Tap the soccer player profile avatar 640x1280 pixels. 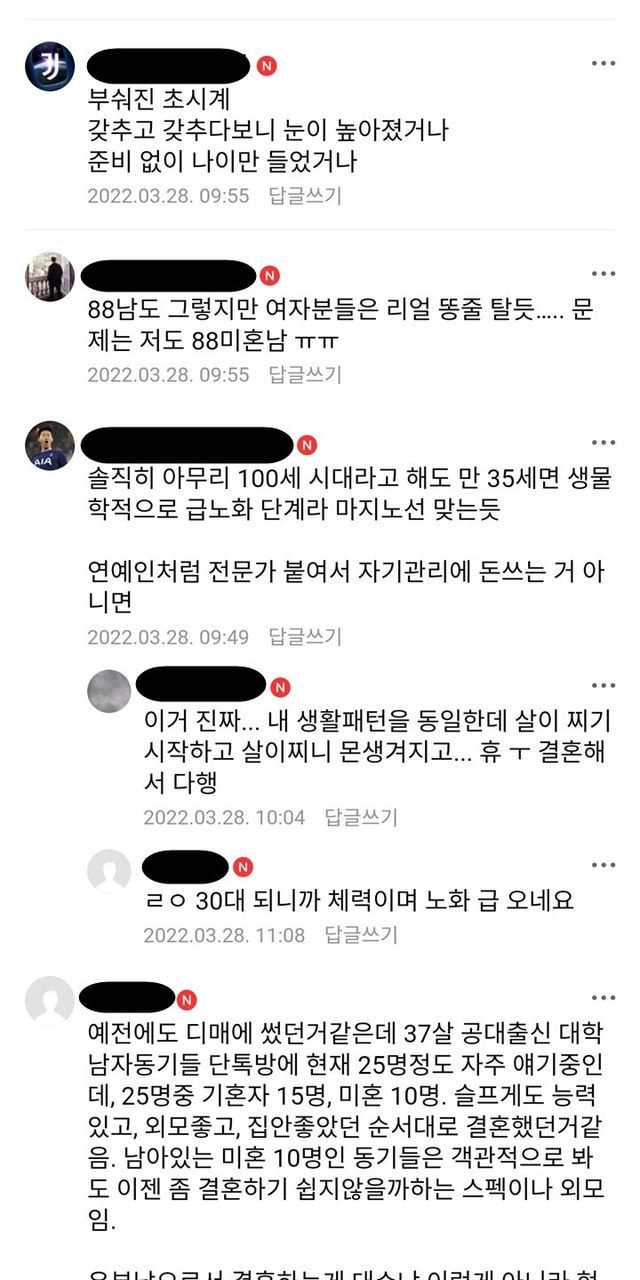coord(49,445)
